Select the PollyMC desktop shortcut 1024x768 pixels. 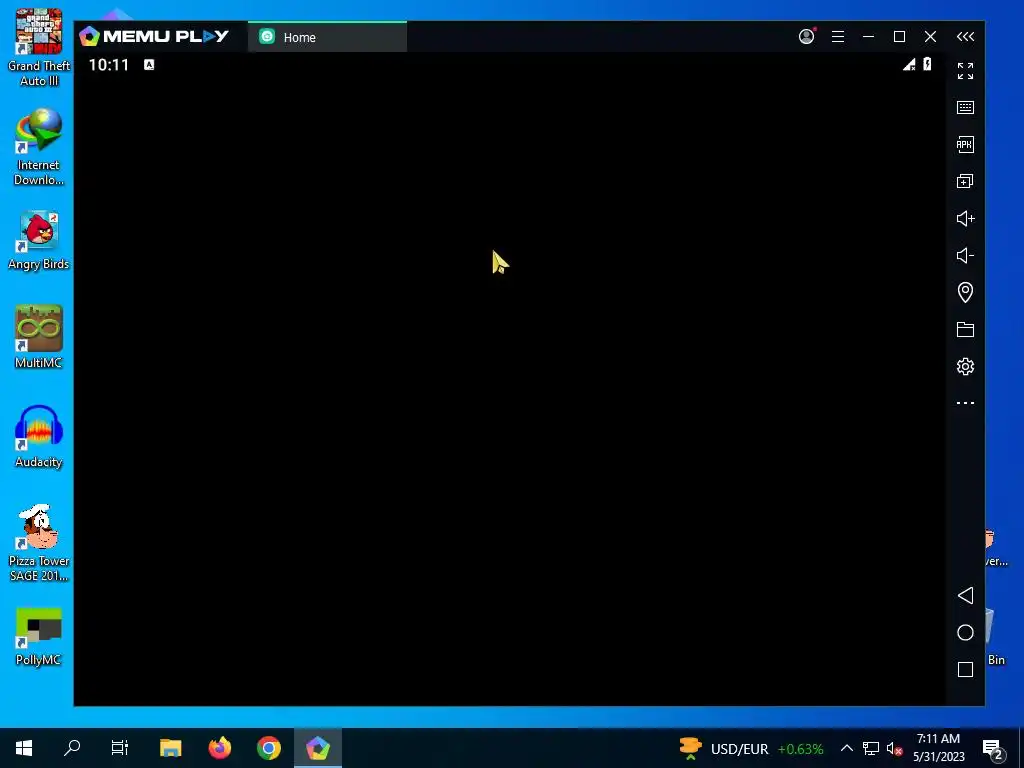39,637
